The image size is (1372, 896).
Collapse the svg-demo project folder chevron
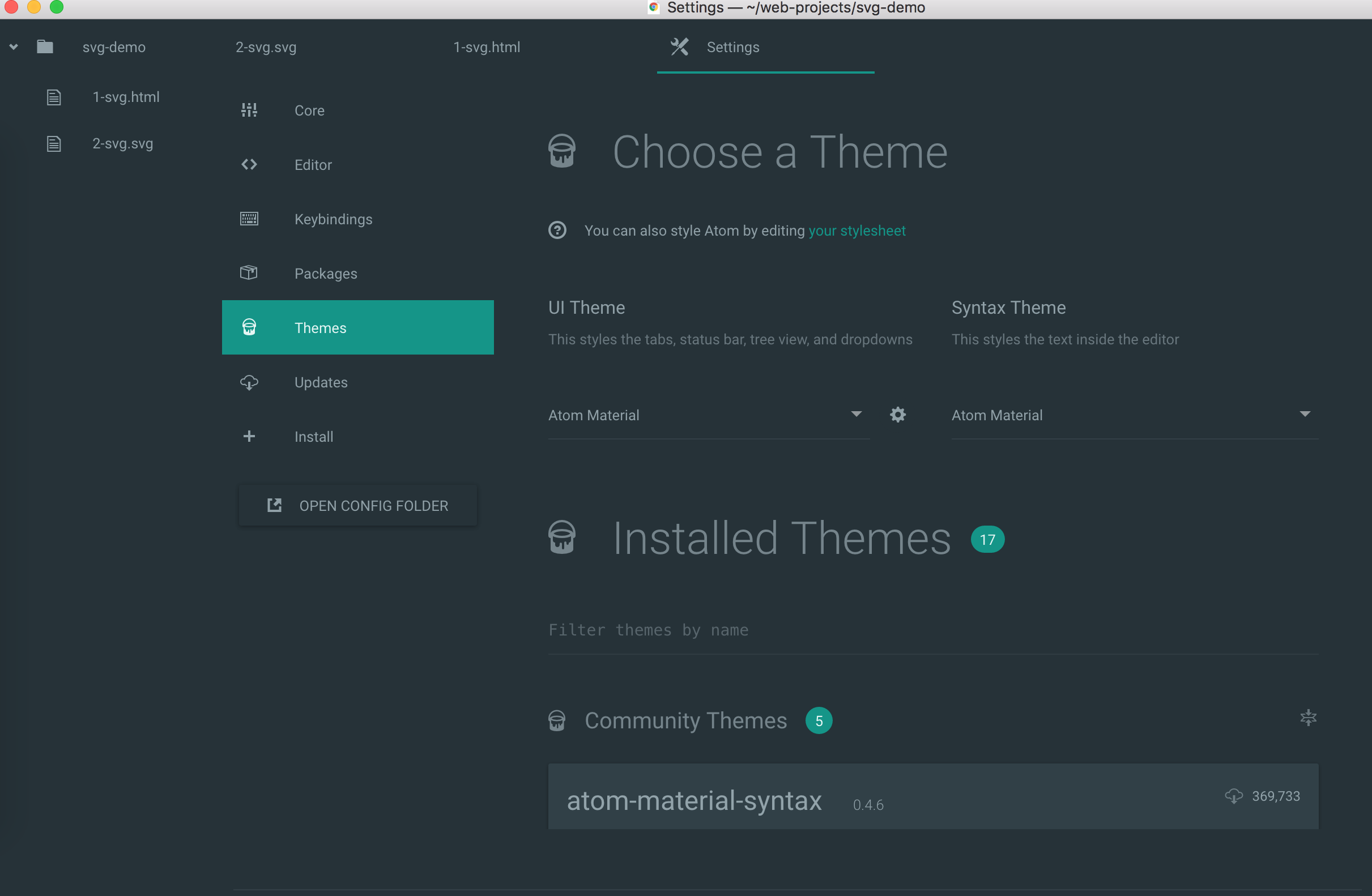14,47
